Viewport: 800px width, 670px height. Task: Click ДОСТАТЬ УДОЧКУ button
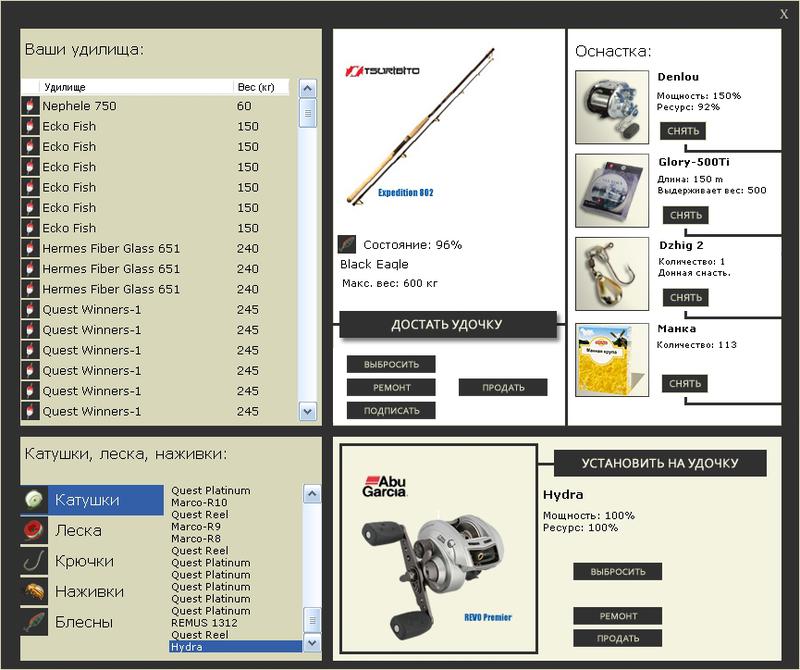[447, 325]
